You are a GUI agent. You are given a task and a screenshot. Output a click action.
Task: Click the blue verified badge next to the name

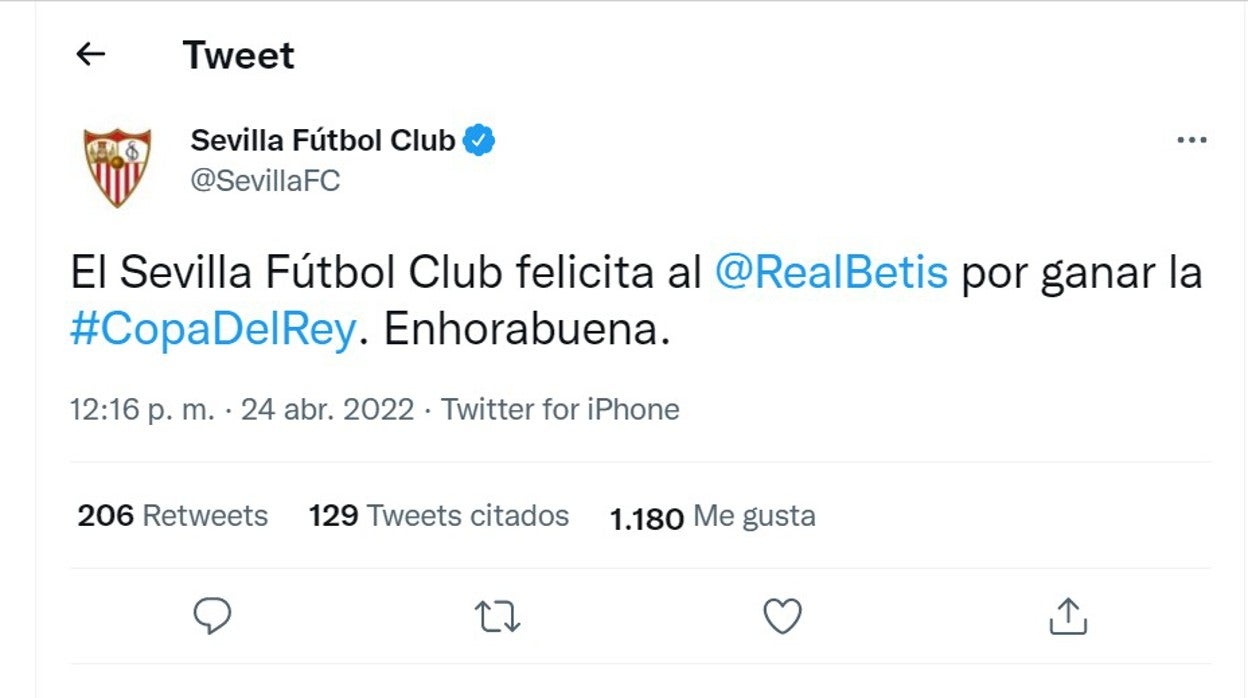point(480,139)
